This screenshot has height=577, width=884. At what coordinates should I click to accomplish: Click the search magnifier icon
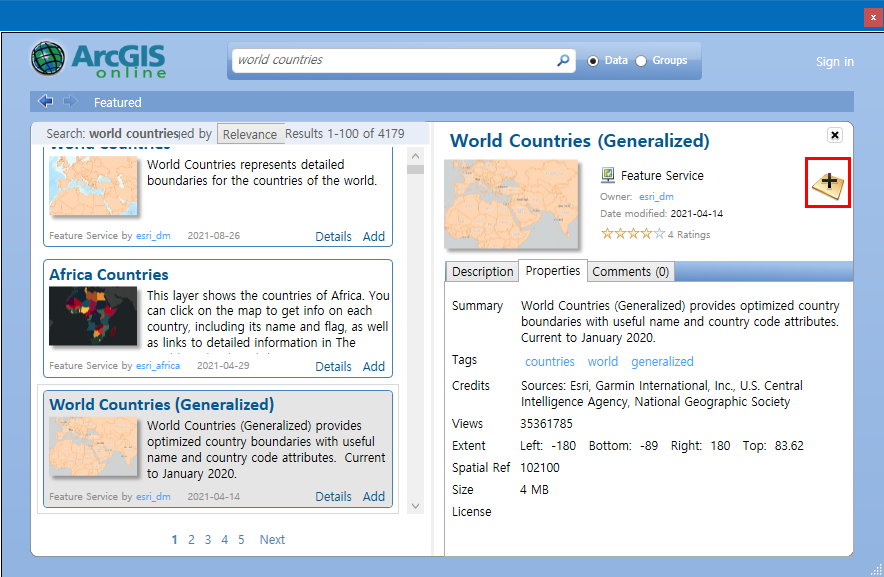[x=563, y=60]
